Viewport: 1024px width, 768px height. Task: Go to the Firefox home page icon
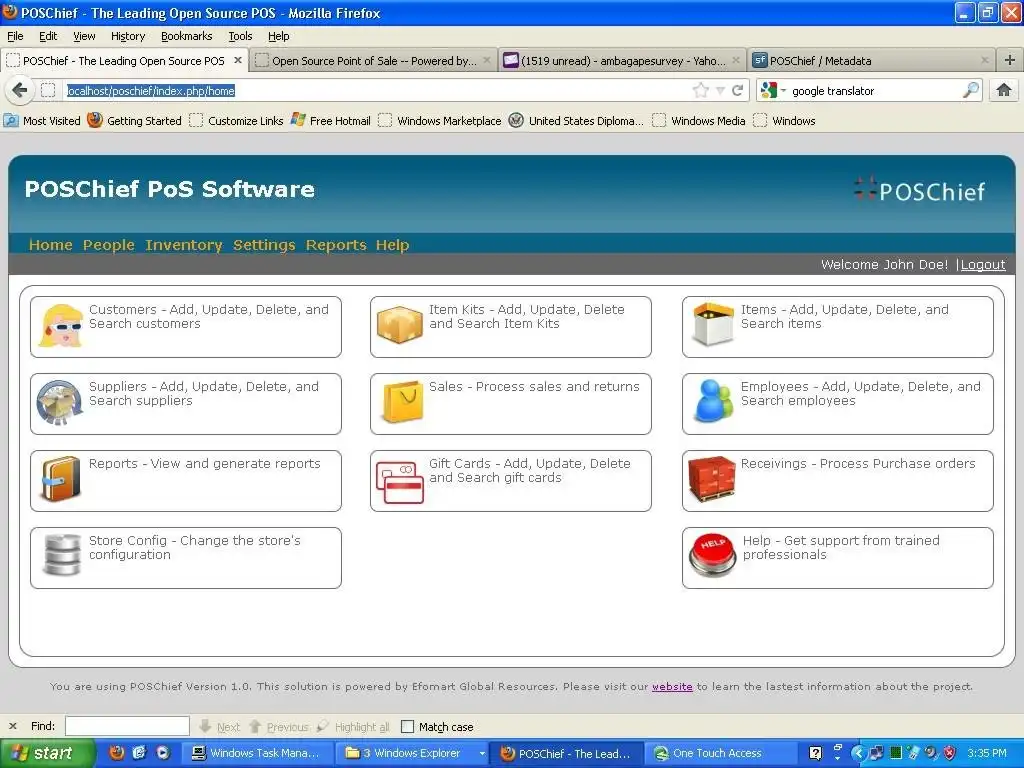(x=1004, y=90)
